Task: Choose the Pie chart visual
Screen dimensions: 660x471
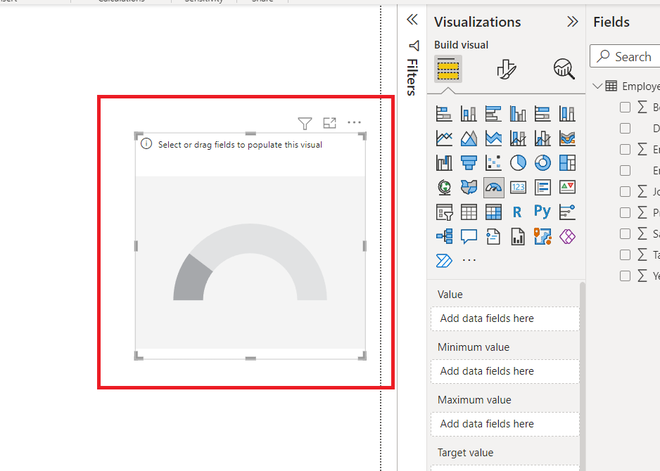Action: pyautogui.click(x=518, y=162)
